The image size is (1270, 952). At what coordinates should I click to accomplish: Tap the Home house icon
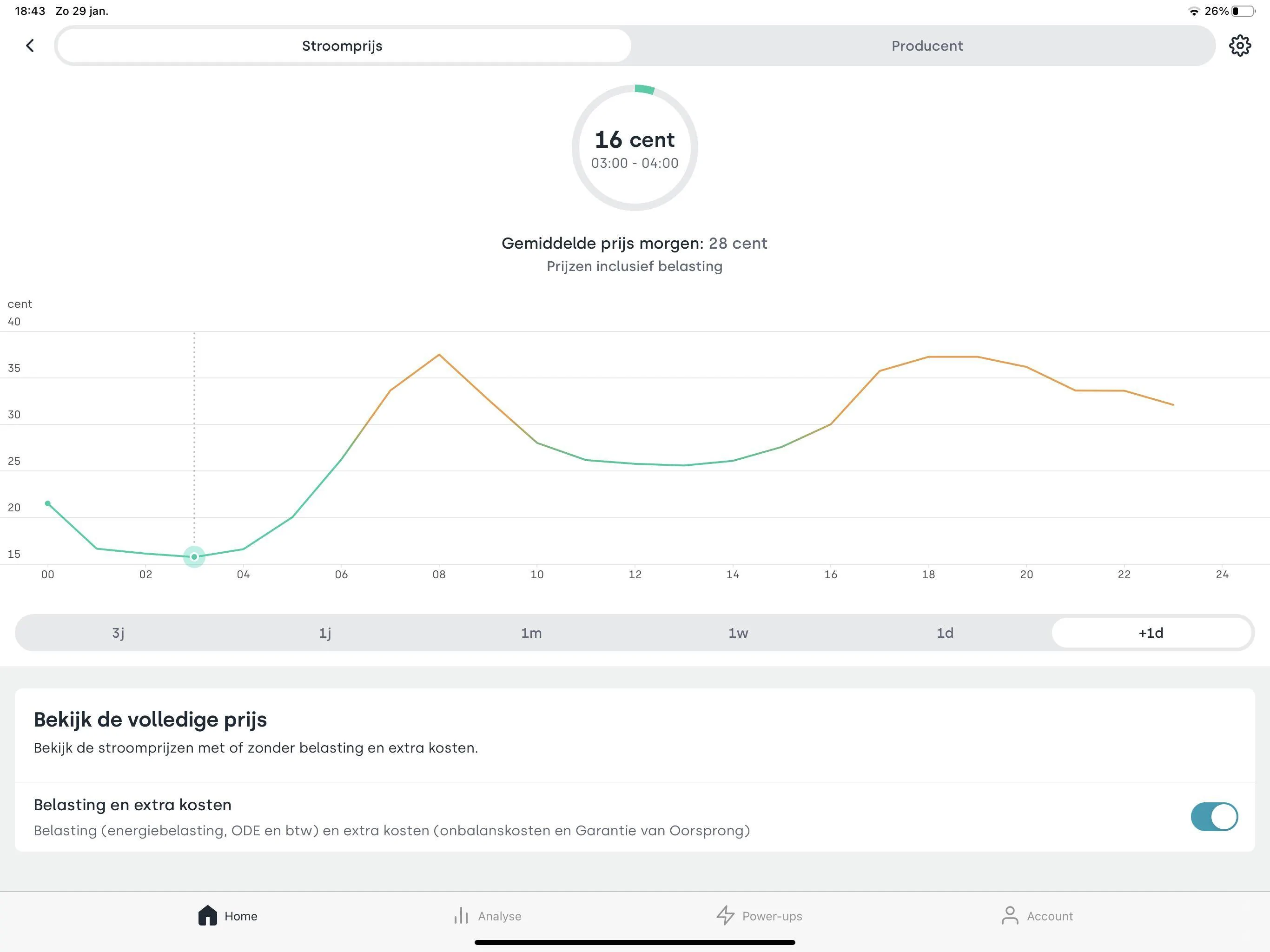point(207,915)
